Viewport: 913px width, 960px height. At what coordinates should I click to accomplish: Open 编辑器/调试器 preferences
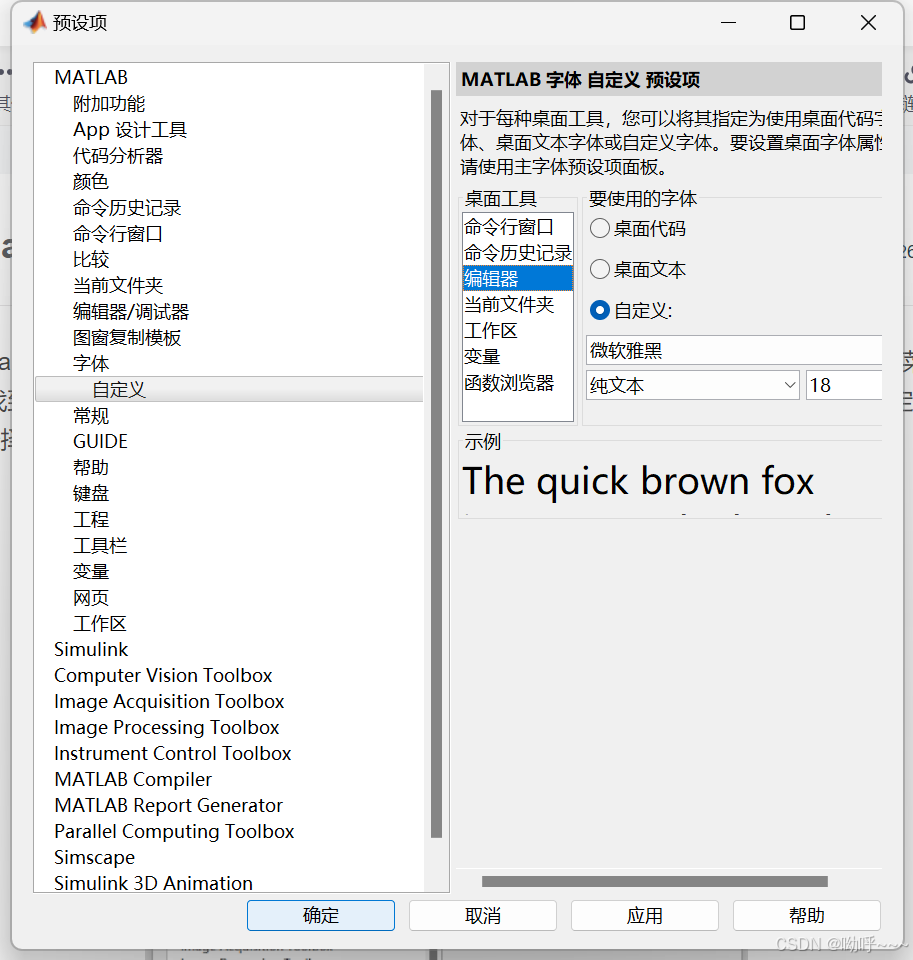131,312
